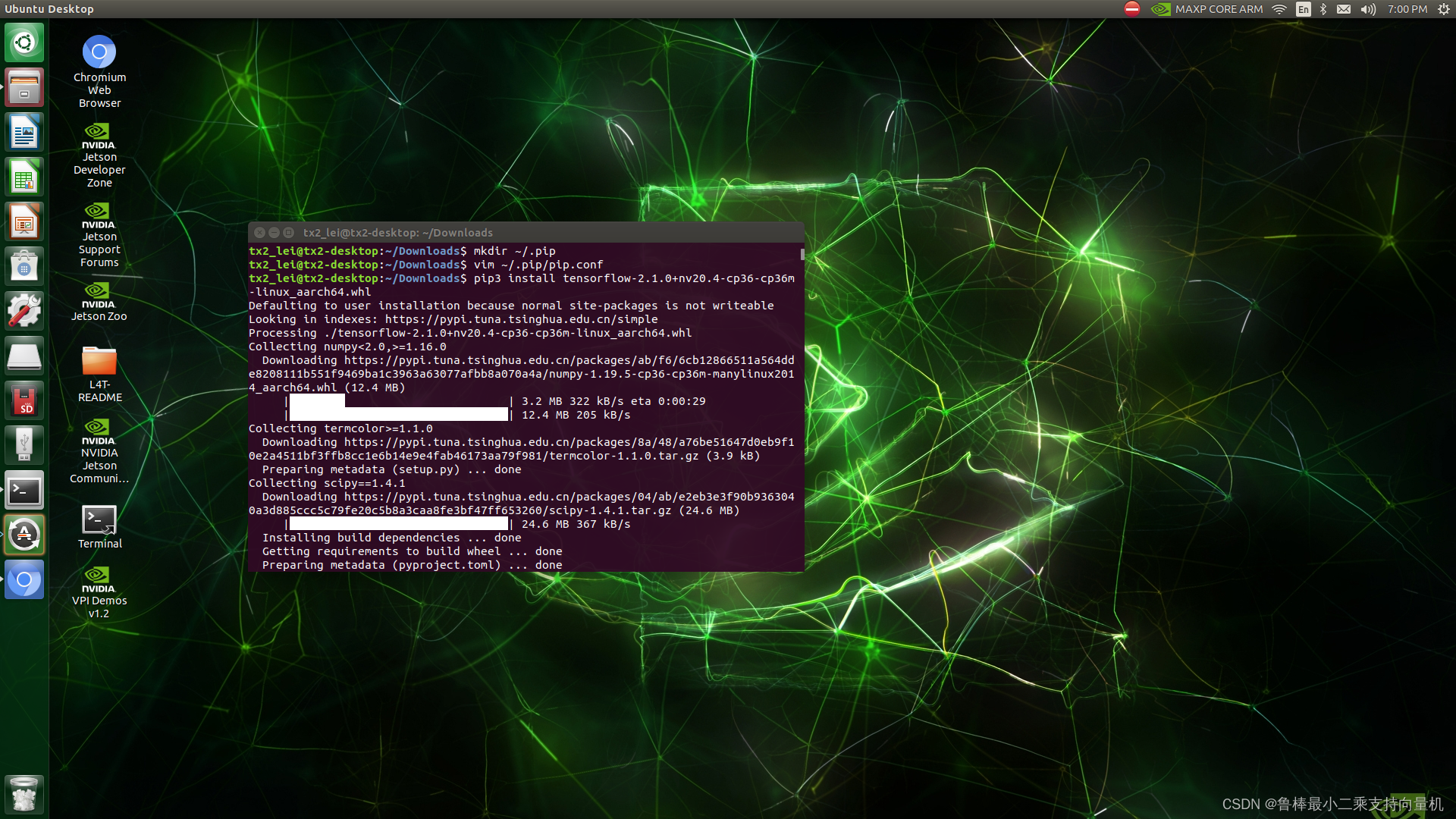Open System Settings wrench-and-gear icon
1456x819 pixels.
24,311
